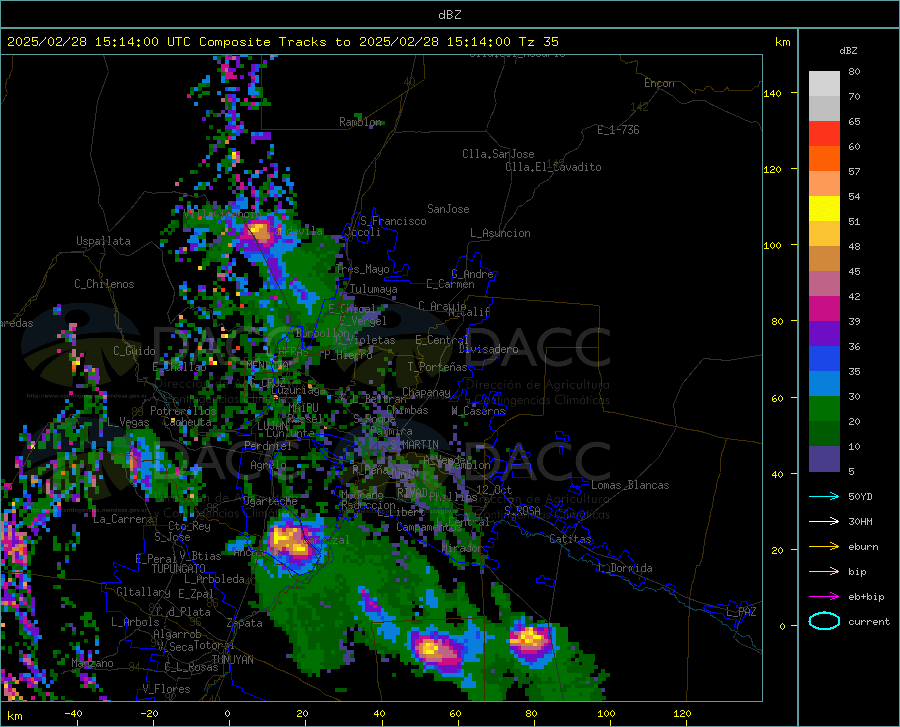Click the 'current' legend label

[869, 621]
